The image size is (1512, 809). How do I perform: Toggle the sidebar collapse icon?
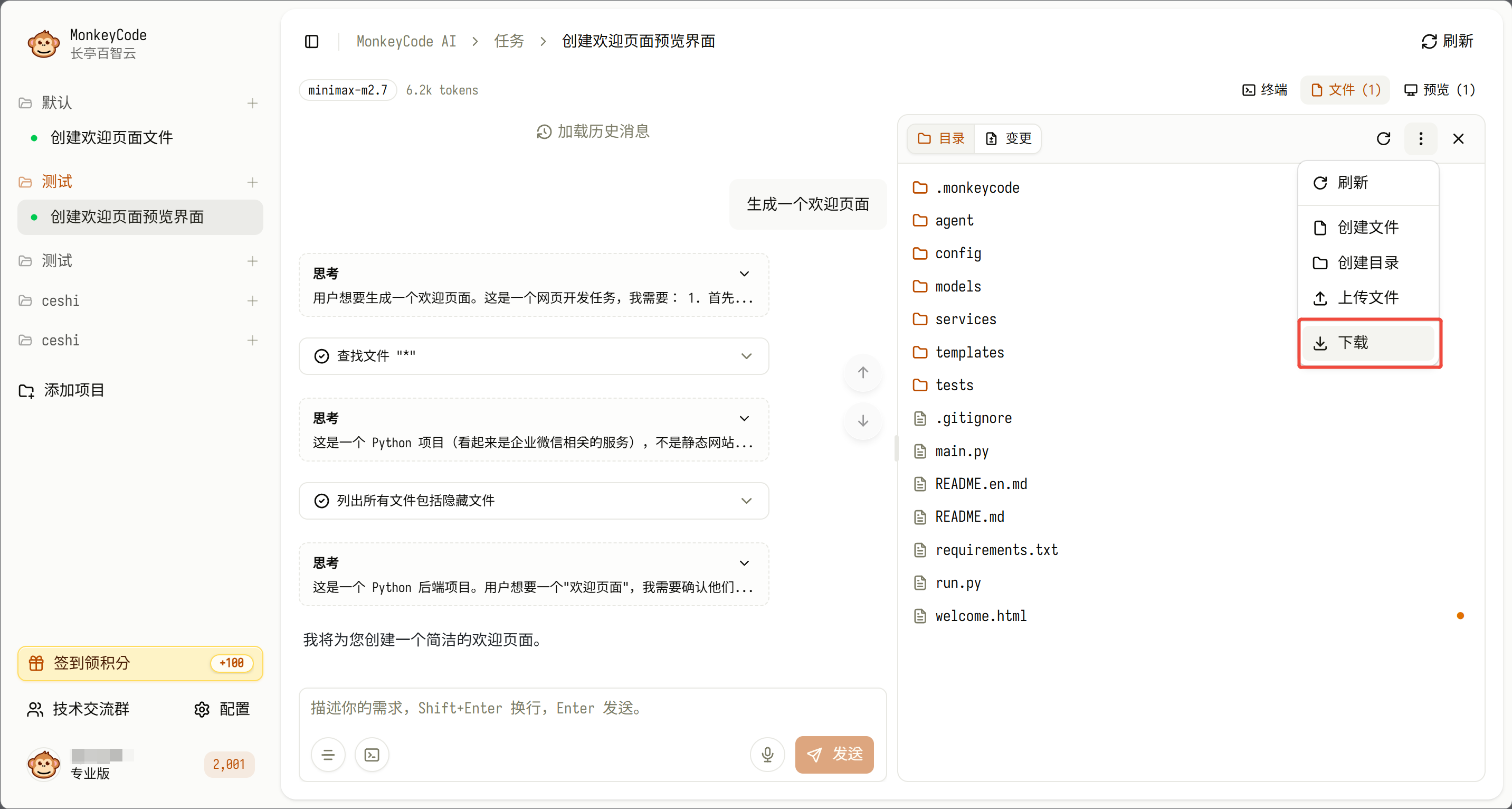312,41
